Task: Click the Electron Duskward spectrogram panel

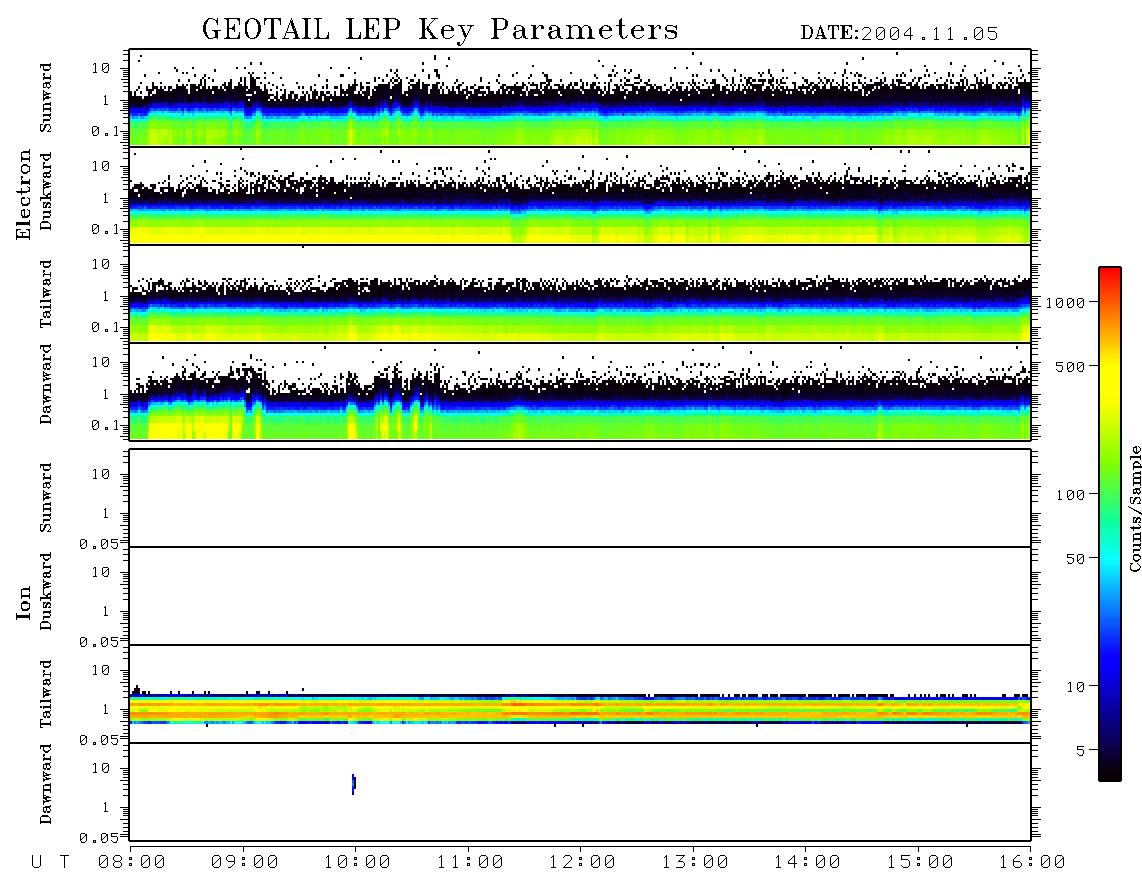Action: 580,195
